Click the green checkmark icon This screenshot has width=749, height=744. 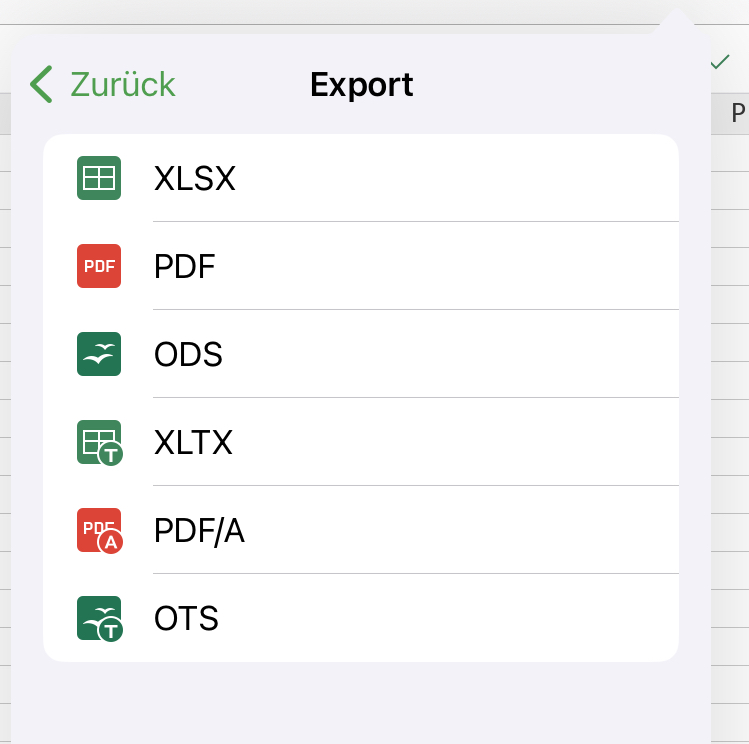(720, 62)
